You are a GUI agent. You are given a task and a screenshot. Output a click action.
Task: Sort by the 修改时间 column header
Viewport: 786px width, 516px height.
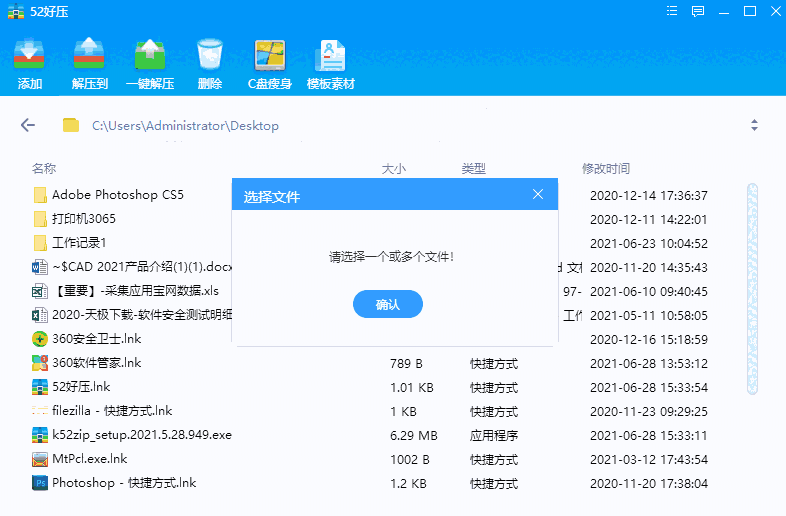pos(606,168)
